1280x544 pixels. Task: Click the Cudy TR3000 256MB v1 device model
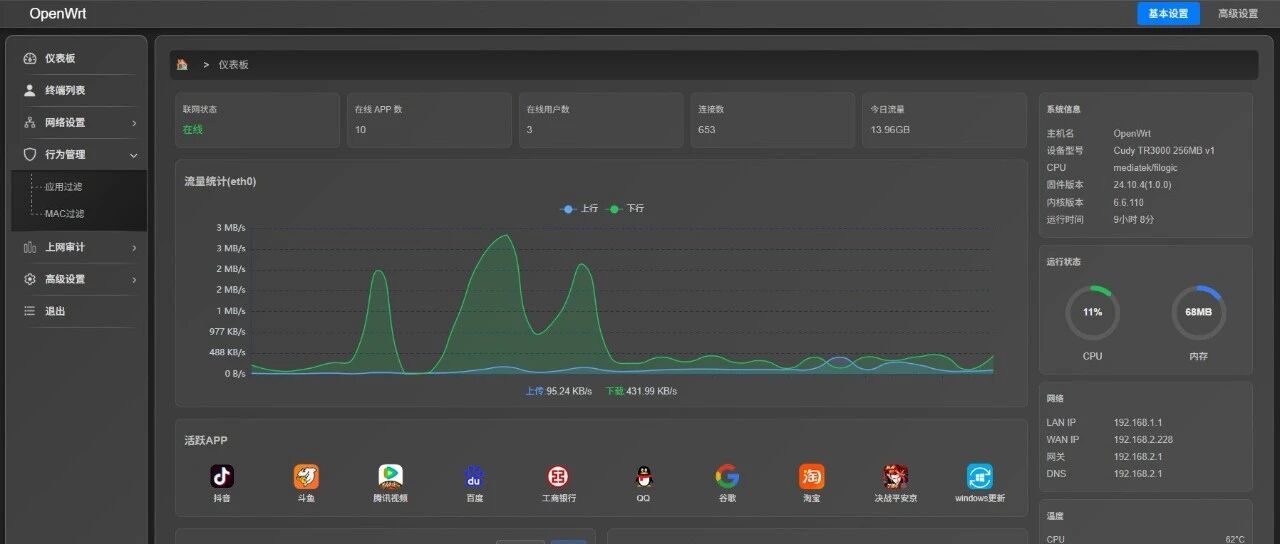1164,150
